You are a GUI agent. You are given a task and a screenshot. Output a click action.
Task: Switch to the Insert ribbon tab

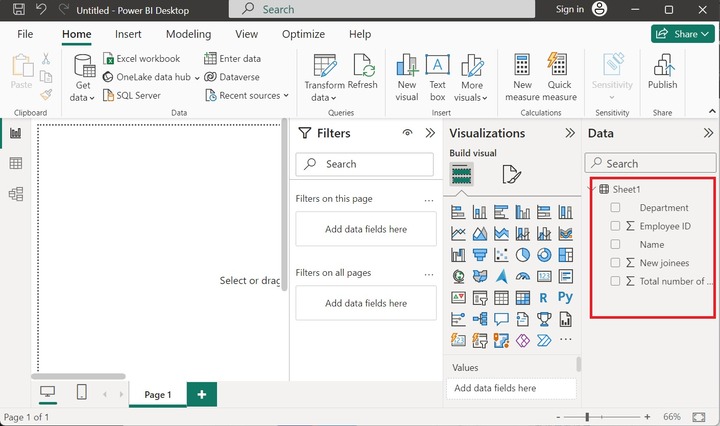[x=128, y=34]
